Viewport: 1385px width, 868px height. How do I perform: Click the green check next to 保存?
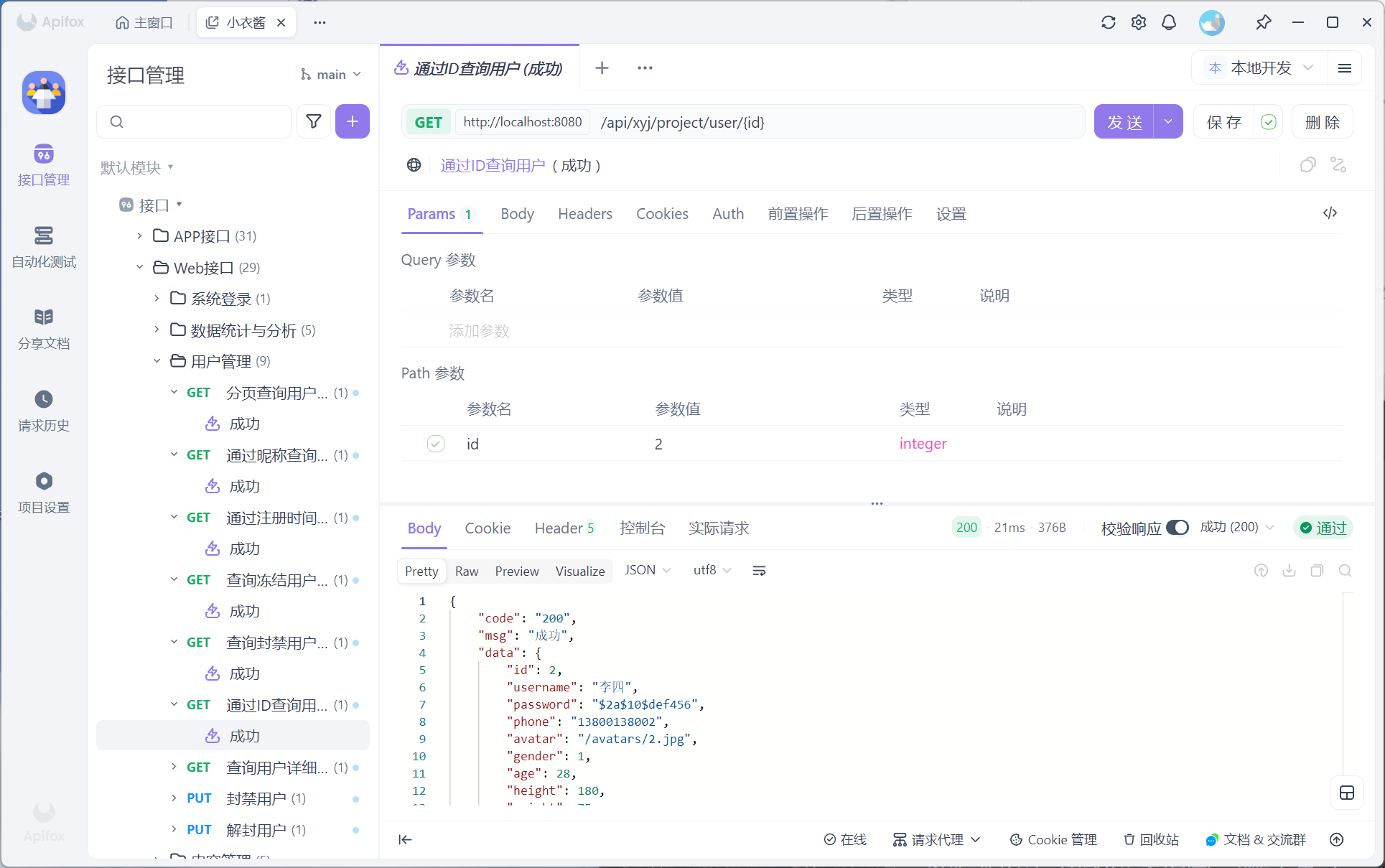coord(1269,122)
